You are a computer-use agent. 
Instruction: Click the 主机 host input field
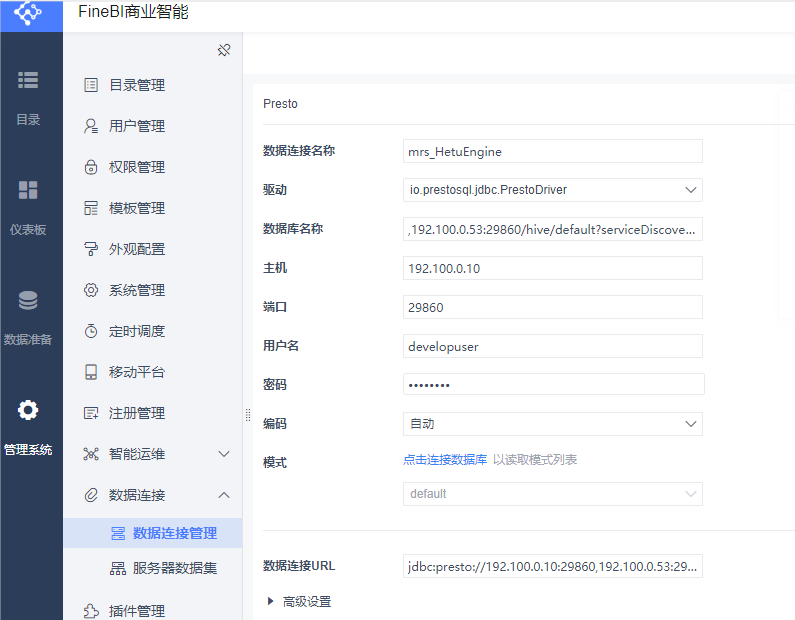point(553,268)
